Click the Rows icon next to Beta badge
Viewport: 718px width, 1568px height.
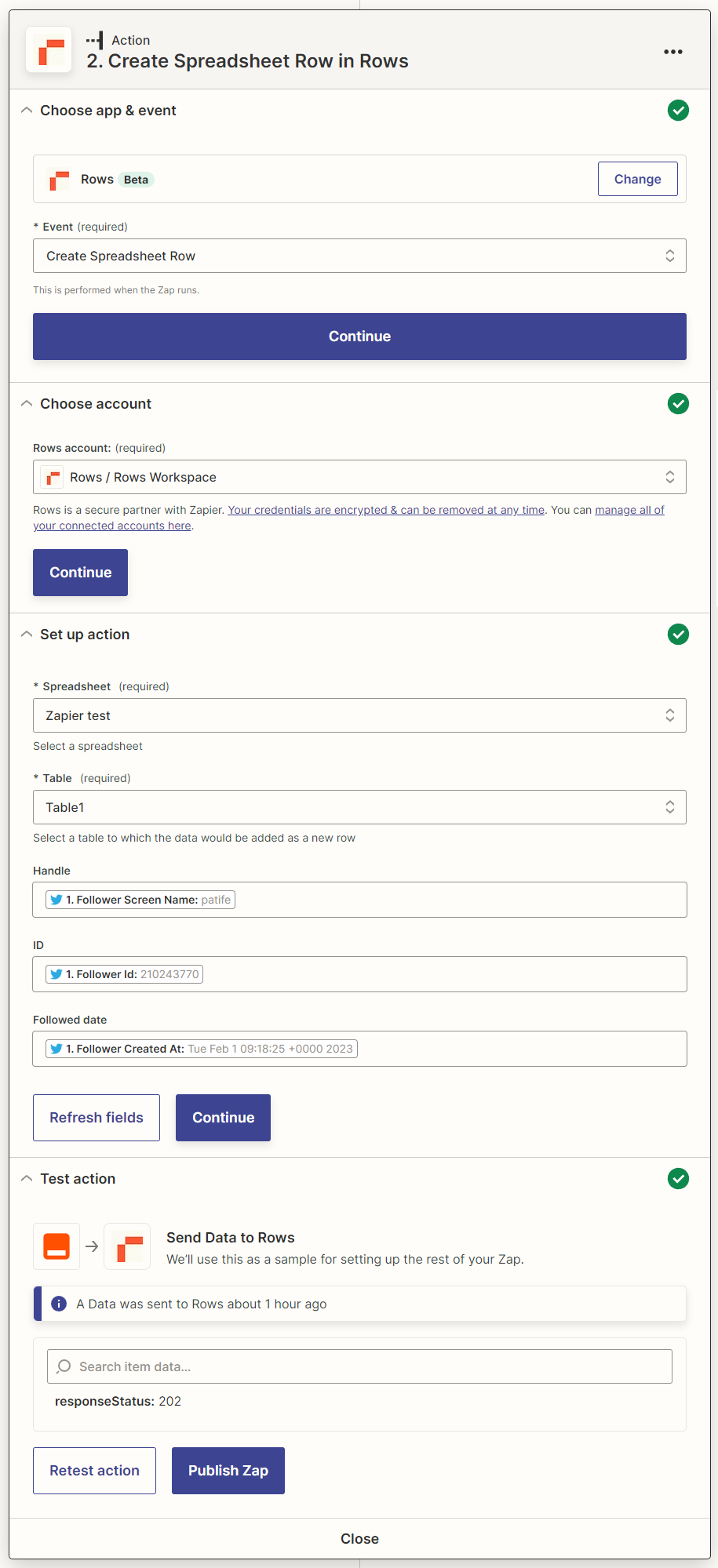click(x=59, y=180)
